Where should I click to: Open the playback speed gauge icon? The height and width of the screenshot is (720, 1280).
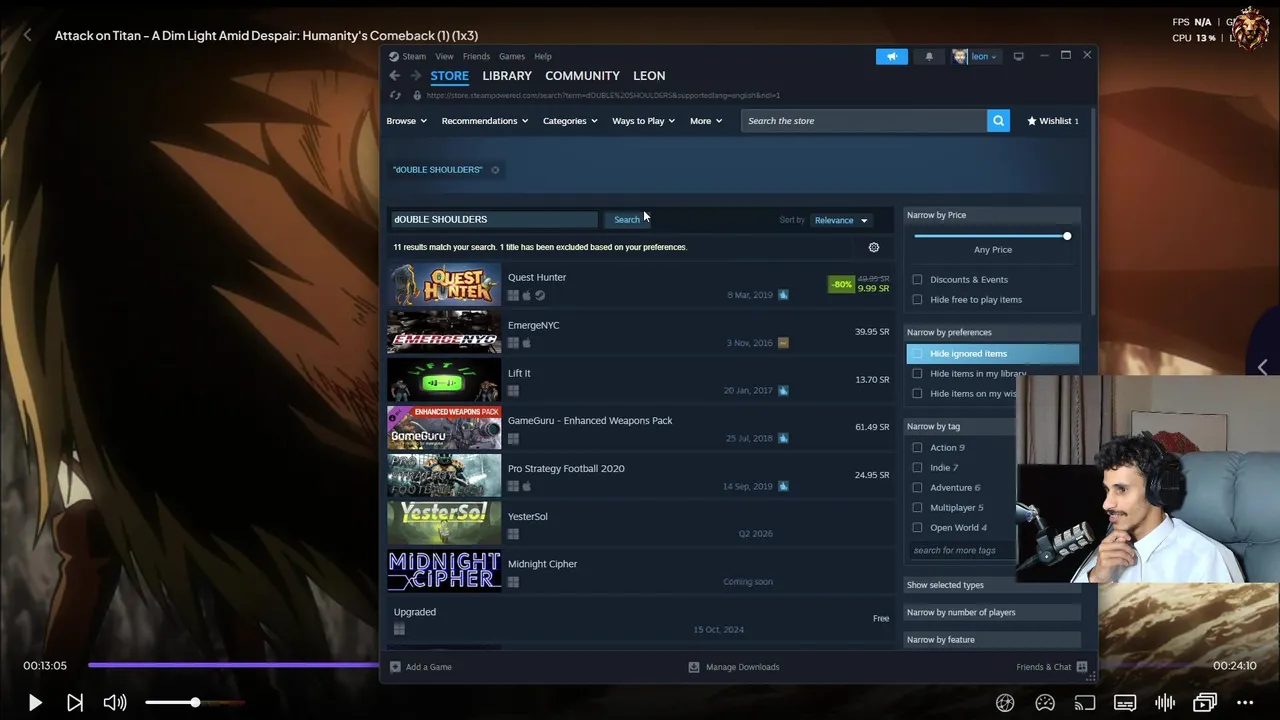point(1045,703)
